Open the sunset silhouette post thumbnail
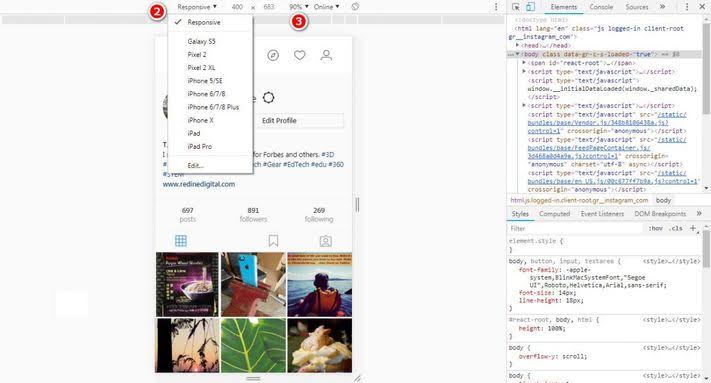The image size is (711, 383). pyautogui.click(x=187, y=345)
